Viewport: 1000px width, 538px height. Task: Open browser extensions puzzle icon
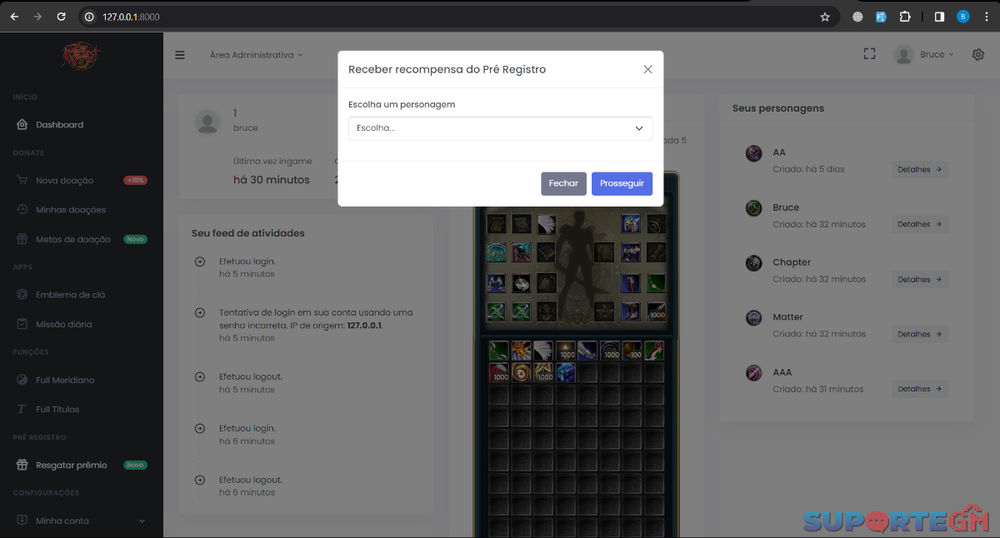click(x=905, y=17)
